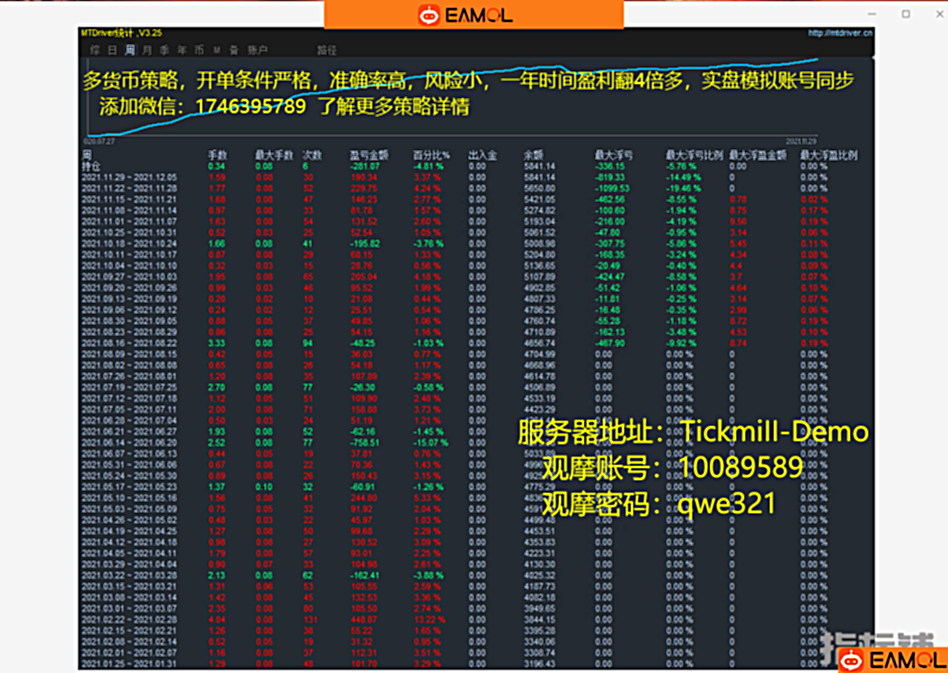Switch to the 综 summary tab
The image size is (948, 673).
click(95, 50)
